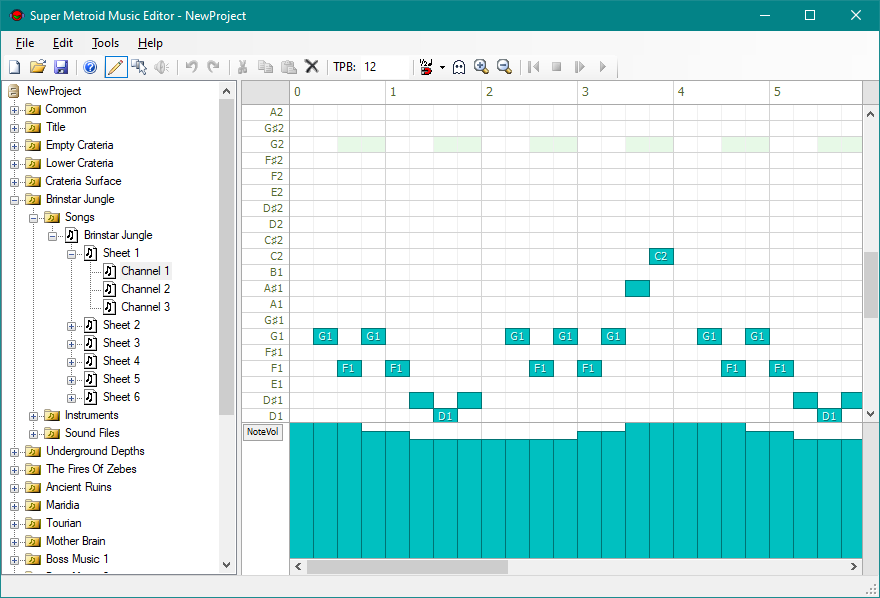Stop playback with the square stop button

pyautogui.click(x=557, y=67)
